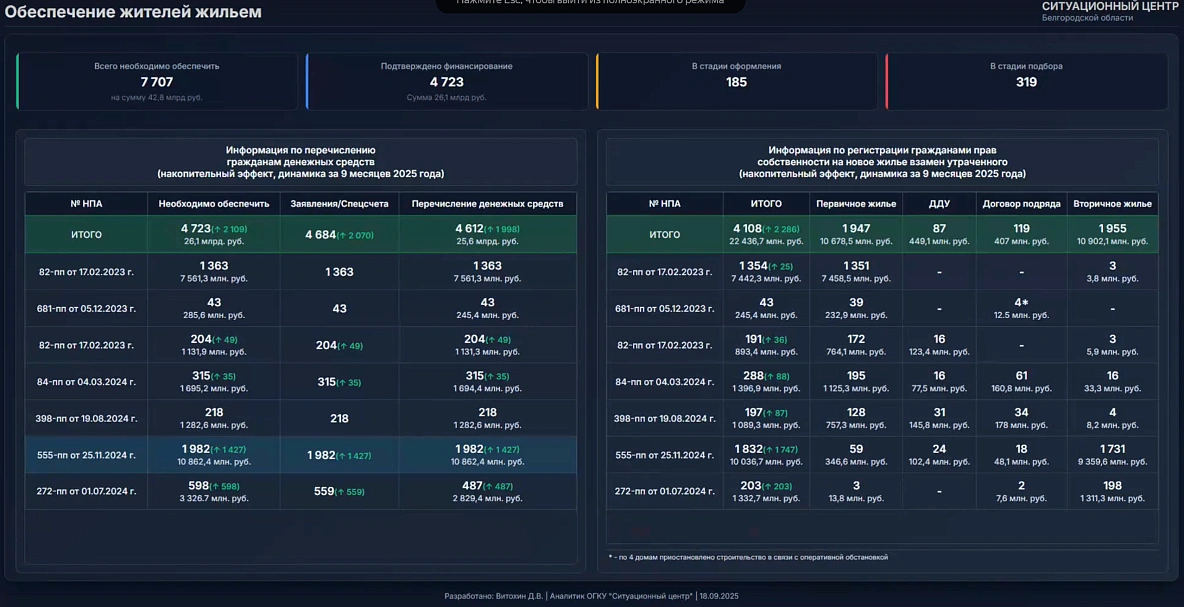The image size is (1184, 607).
Task: Click the ↑ 559 increase arrow indicator
Action: click(353, 492)
